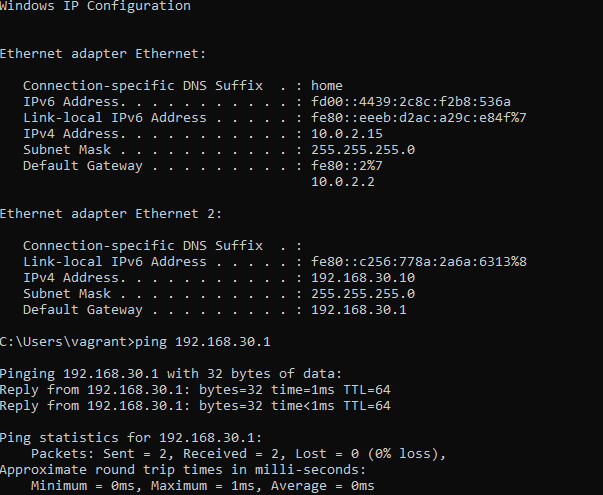This screenshot has width=603, height=495.
Task: Click the 'Ethernet adapter Ethernet:' header line
Action: [x=103, y=54]
